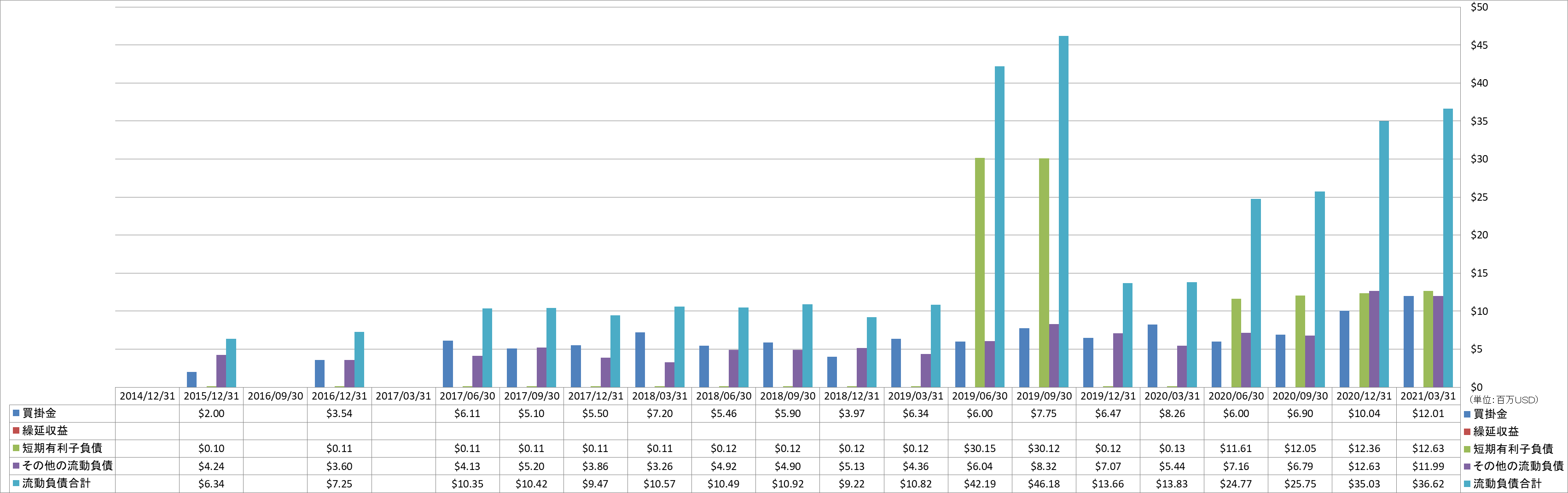
Task: Click the blue swatch beside the 買掛金 table row header
Action: [x=17, y=413]
